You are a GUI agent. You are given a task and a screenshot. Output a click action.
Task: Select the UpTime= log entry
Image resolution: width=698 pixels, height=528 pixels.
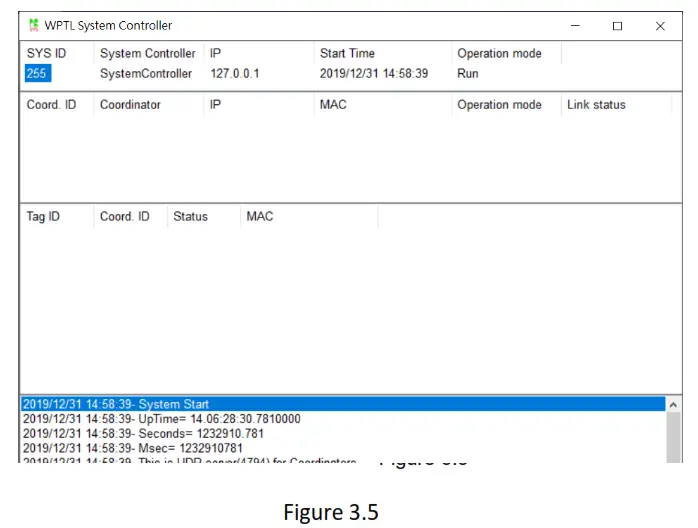(343, 418)
